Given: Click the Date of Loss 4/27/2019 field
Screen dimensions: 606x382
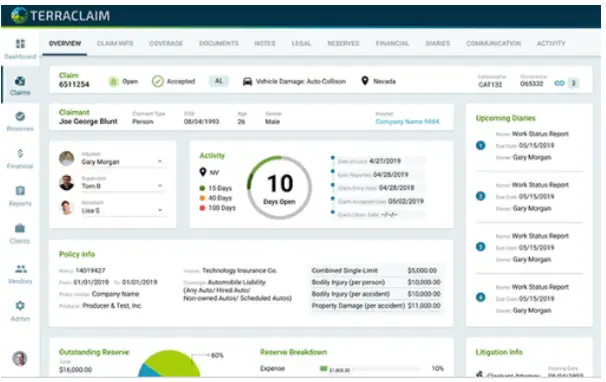Looking at the screenshot, I should [x=381, y=161].
